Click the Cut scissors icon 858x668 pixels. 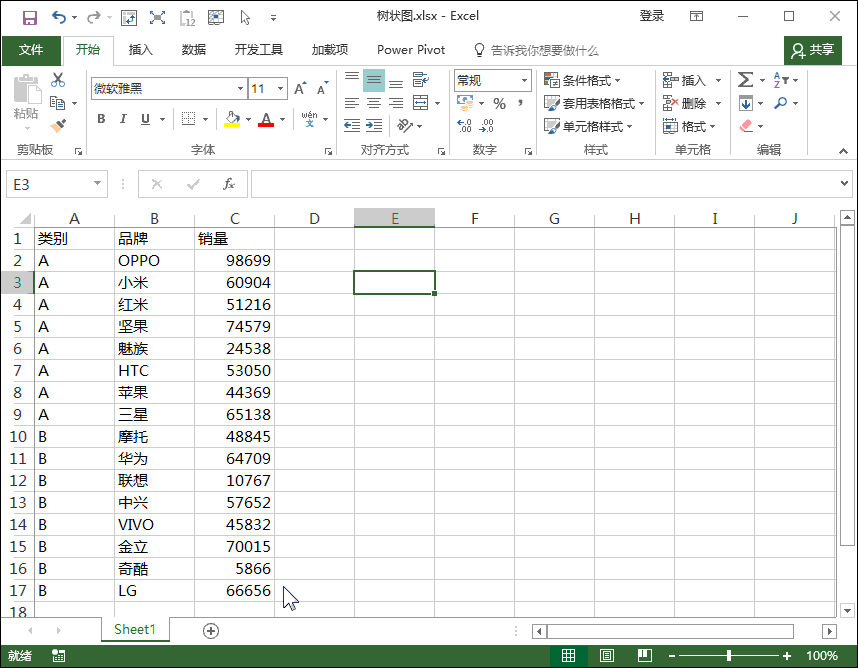[57, 80]
